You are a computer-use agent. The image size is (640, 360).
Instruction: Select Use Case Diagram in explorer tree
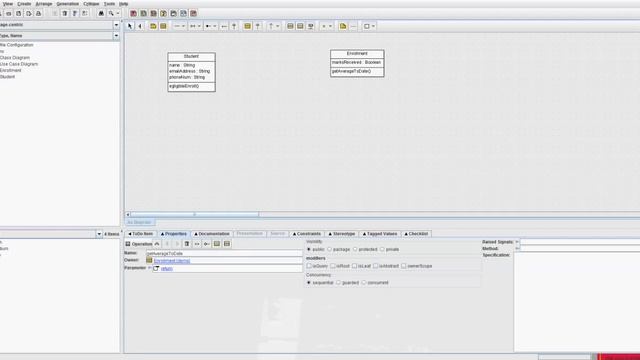point(19,64)
